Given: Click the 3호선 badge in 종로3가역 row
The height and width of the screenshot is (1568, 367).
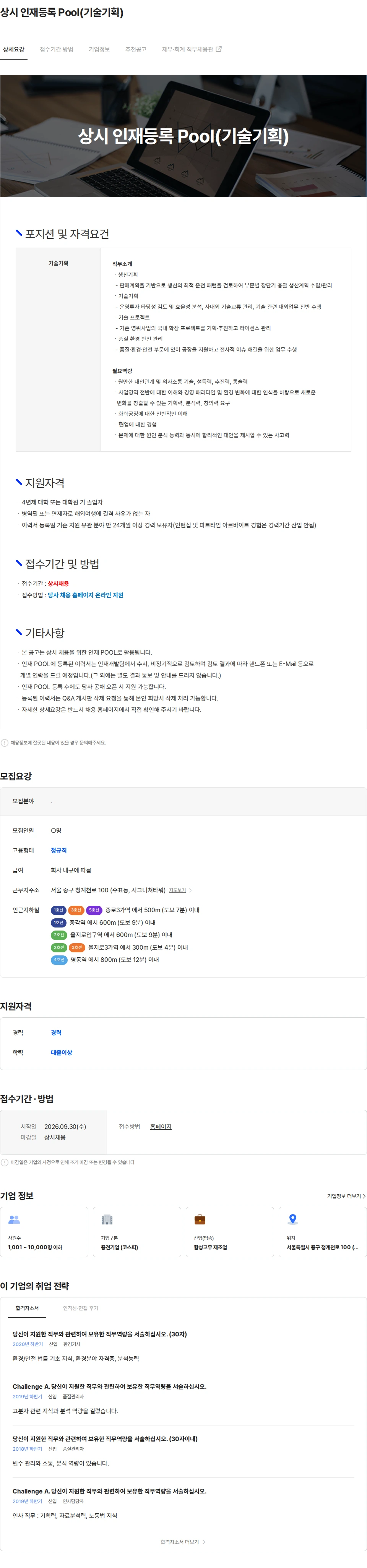Looking at the screenshot, I should [x=76, y=910].
